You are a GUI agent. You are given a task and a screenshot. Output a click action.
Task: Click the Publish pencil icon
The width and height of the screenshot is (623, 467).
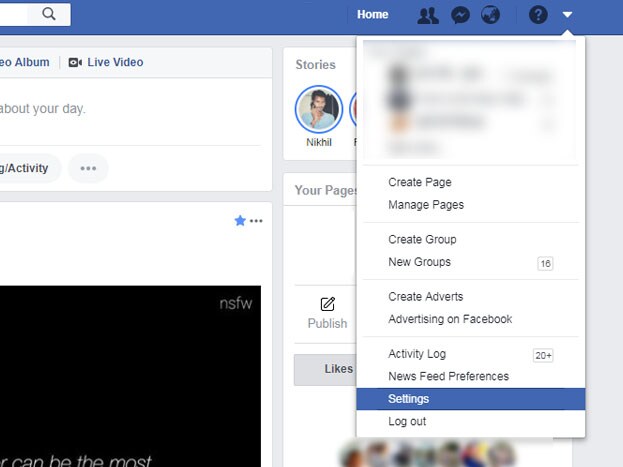coord(327,304)
